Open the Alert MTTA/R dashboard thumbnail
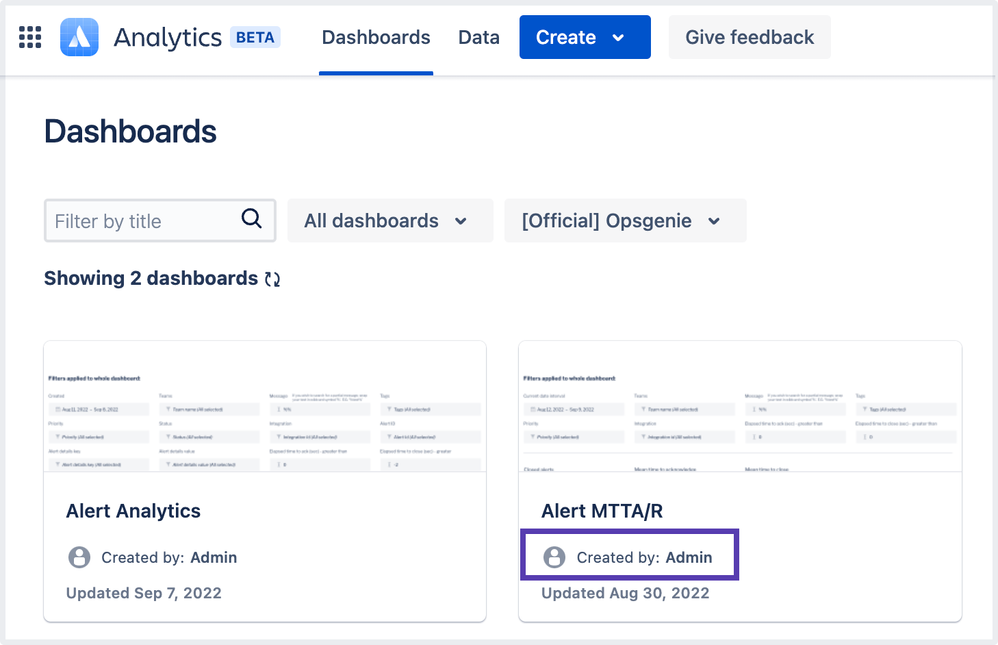The width and height of the screenshot is (998, 645). tap(740, 406)
